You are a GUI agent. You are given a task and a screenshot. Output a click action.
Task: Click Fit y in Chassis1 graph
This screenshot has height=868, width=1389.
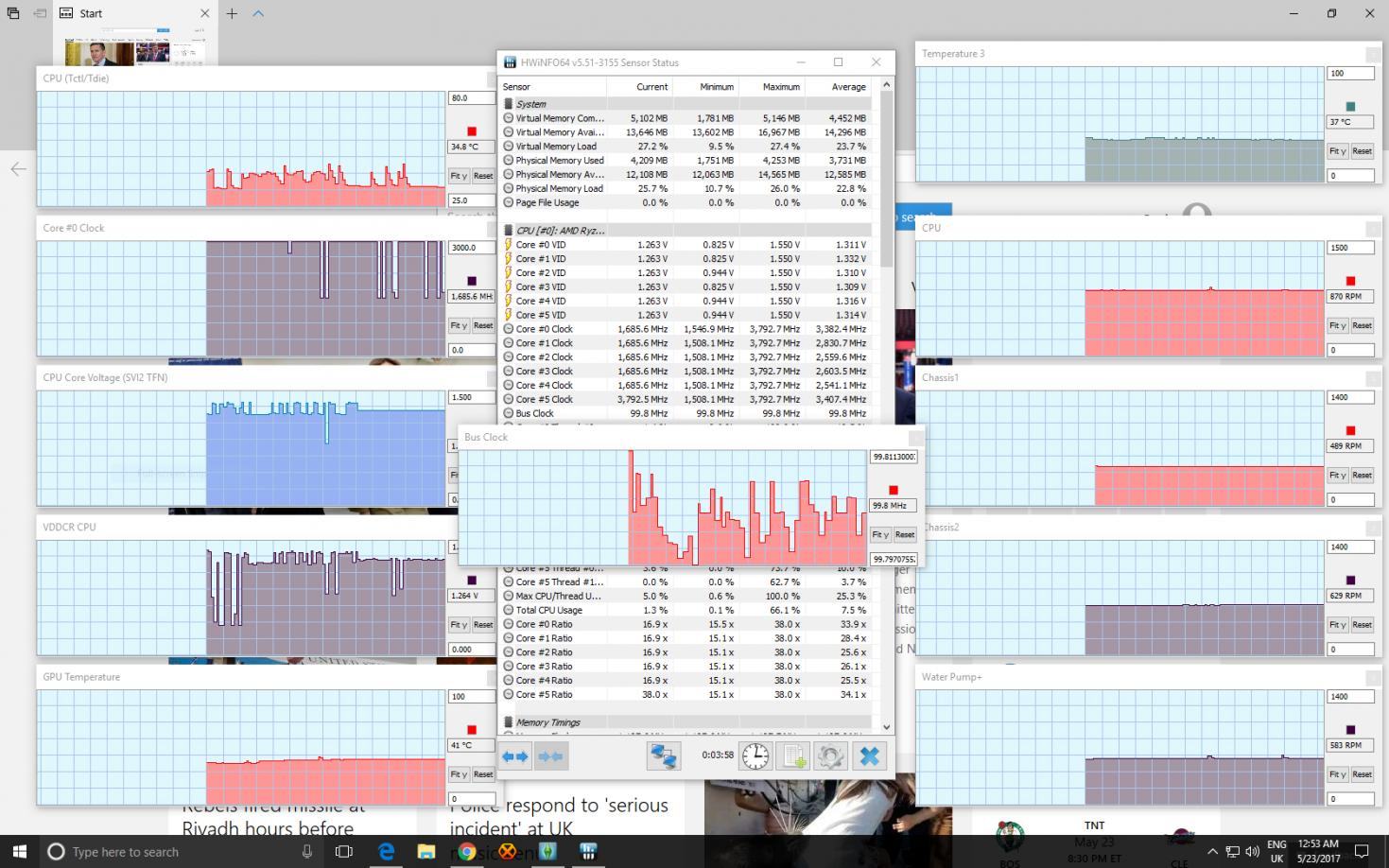1337,475
